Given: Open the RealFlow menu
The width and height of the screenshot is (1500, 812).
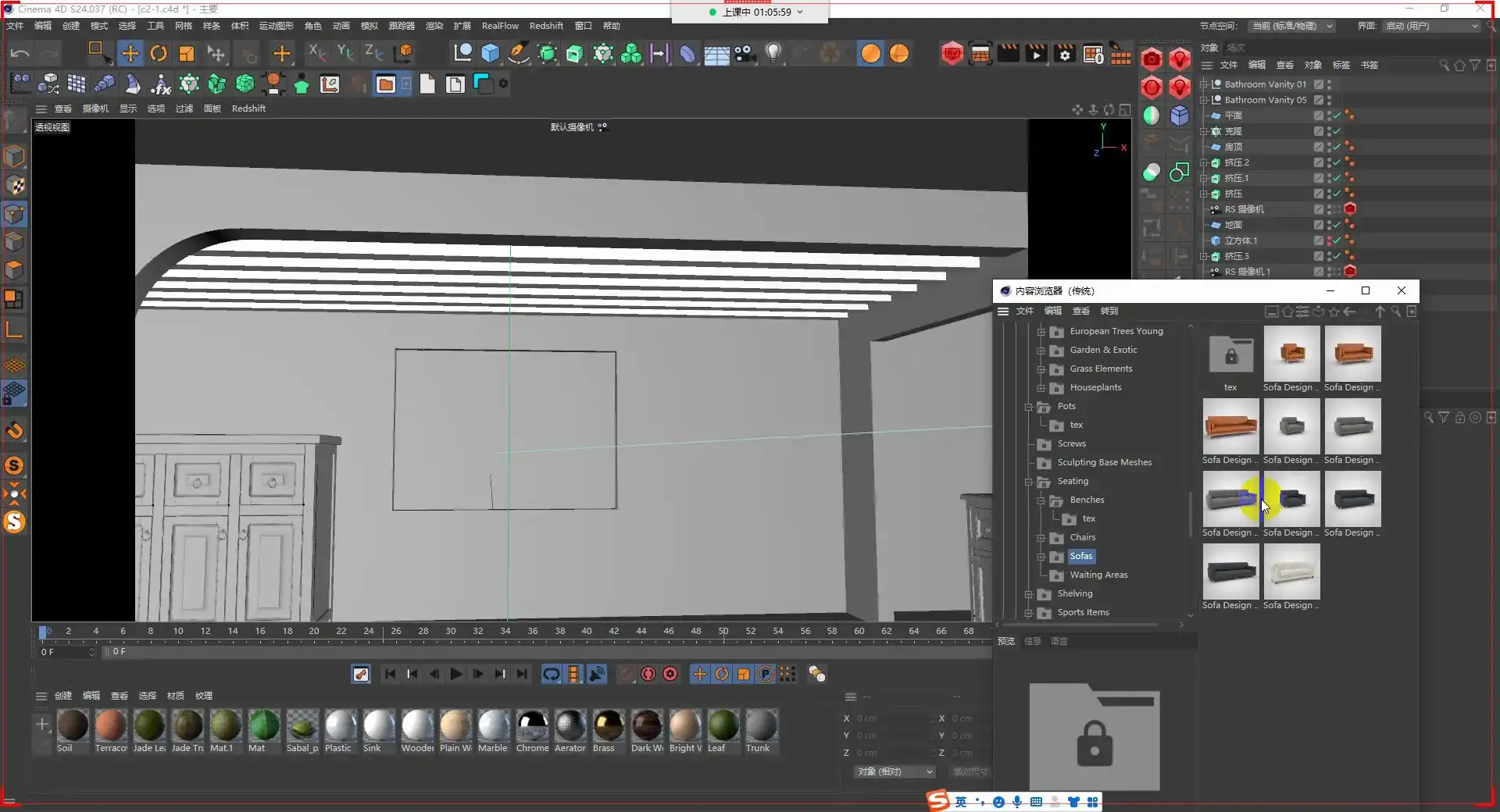Looking at the screenshot, I should 499,26.
